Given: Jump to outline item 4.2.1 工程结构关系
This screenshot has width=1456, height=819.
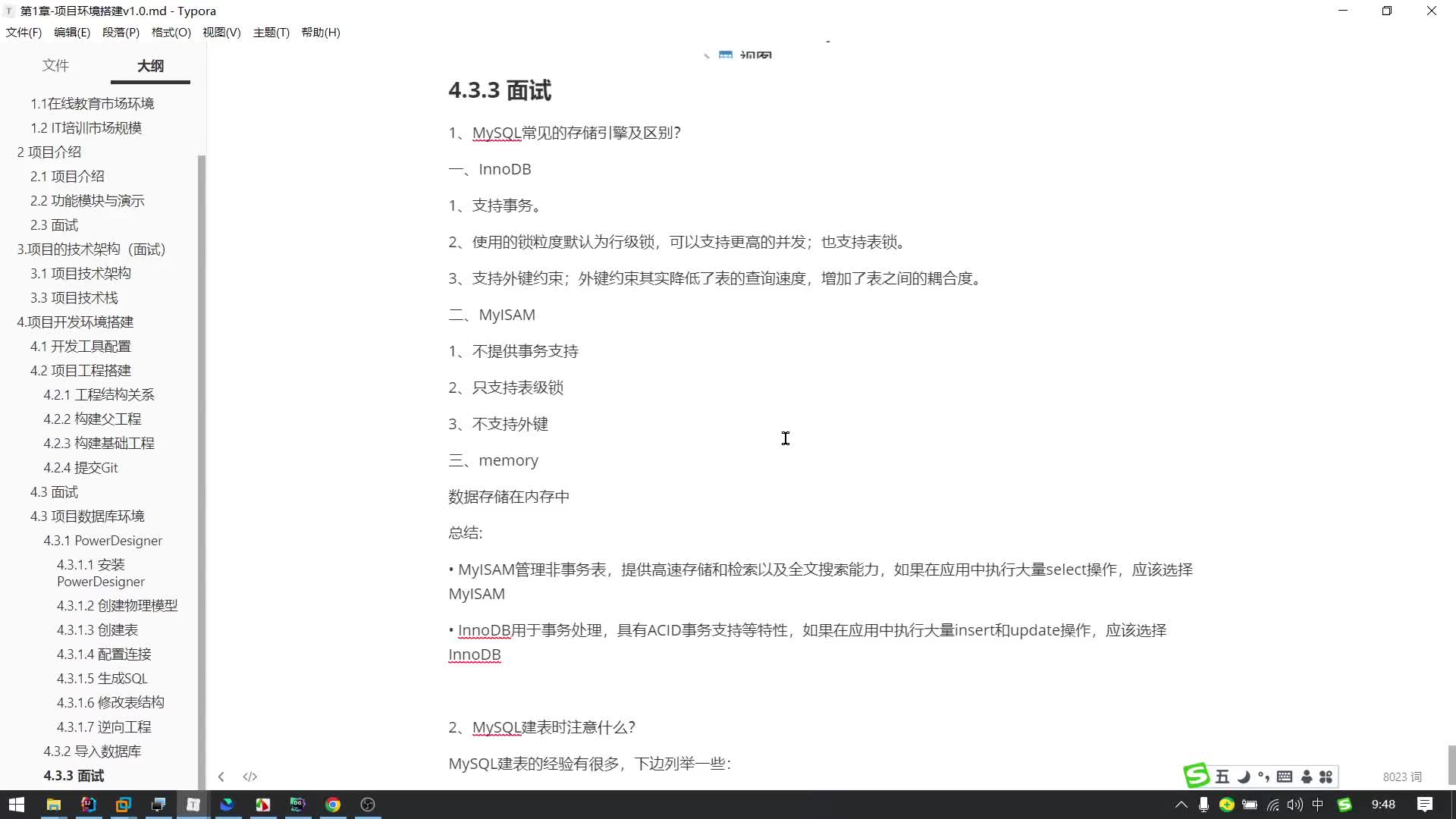Looking at the screenshot, I should click(99, 395).
